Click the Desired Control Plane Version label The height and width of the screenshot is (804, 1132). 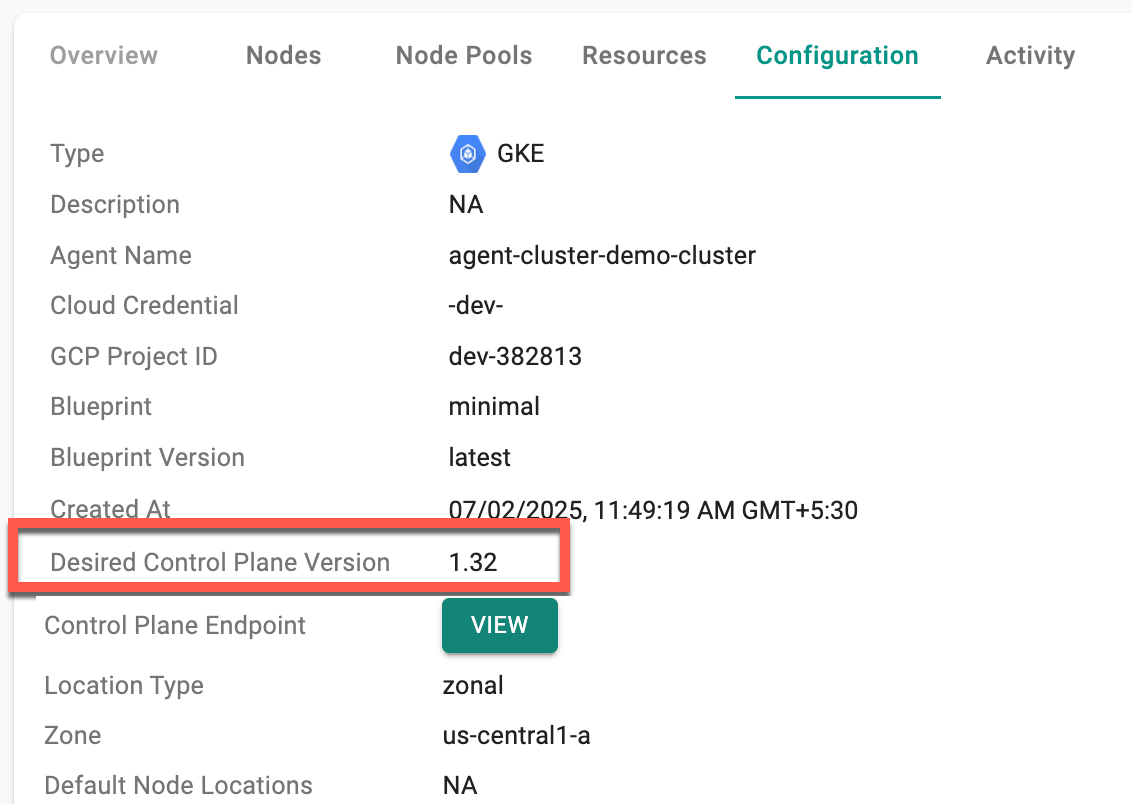coord(220,562)
